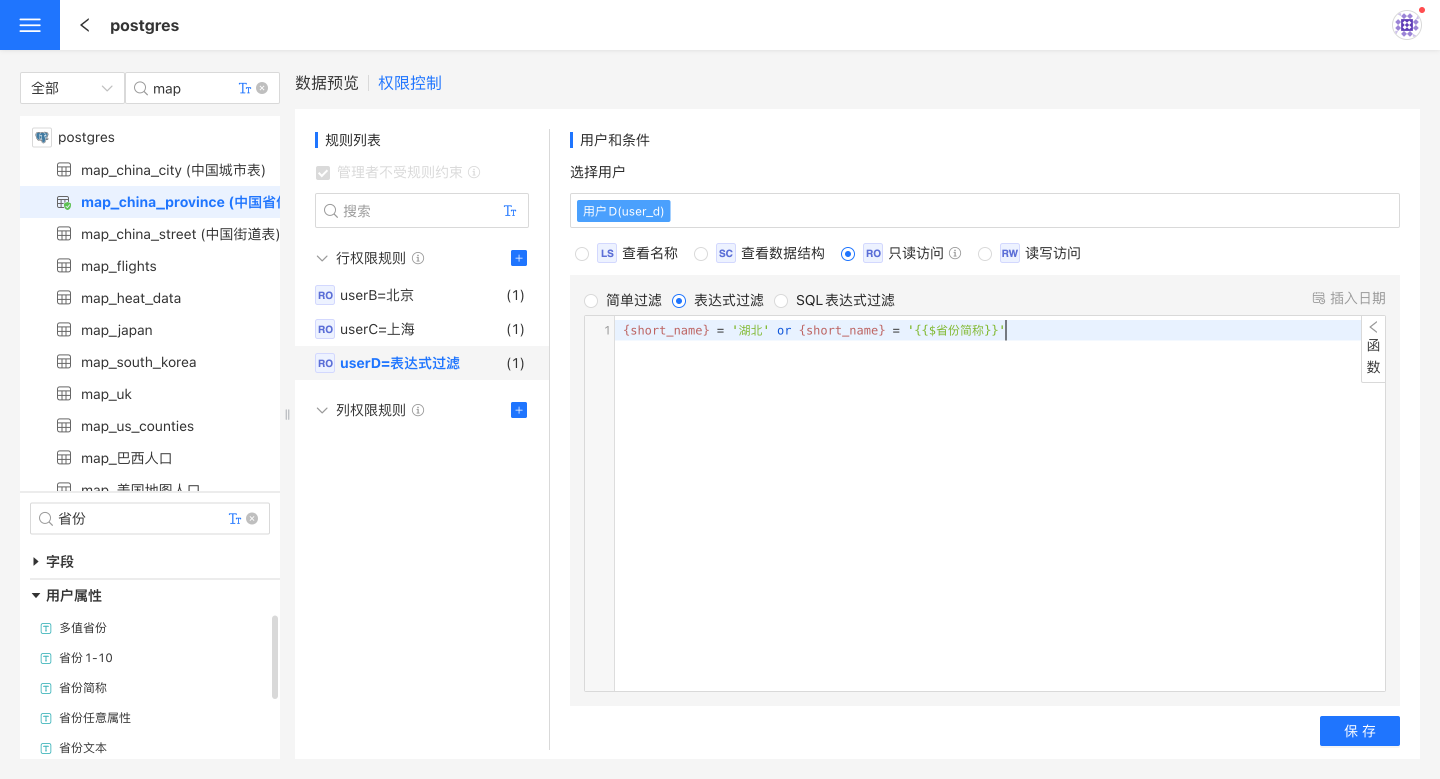Open the 全部 filter dropdown
The width and height of the screenshot is (1440, 779).
[72, 88]
